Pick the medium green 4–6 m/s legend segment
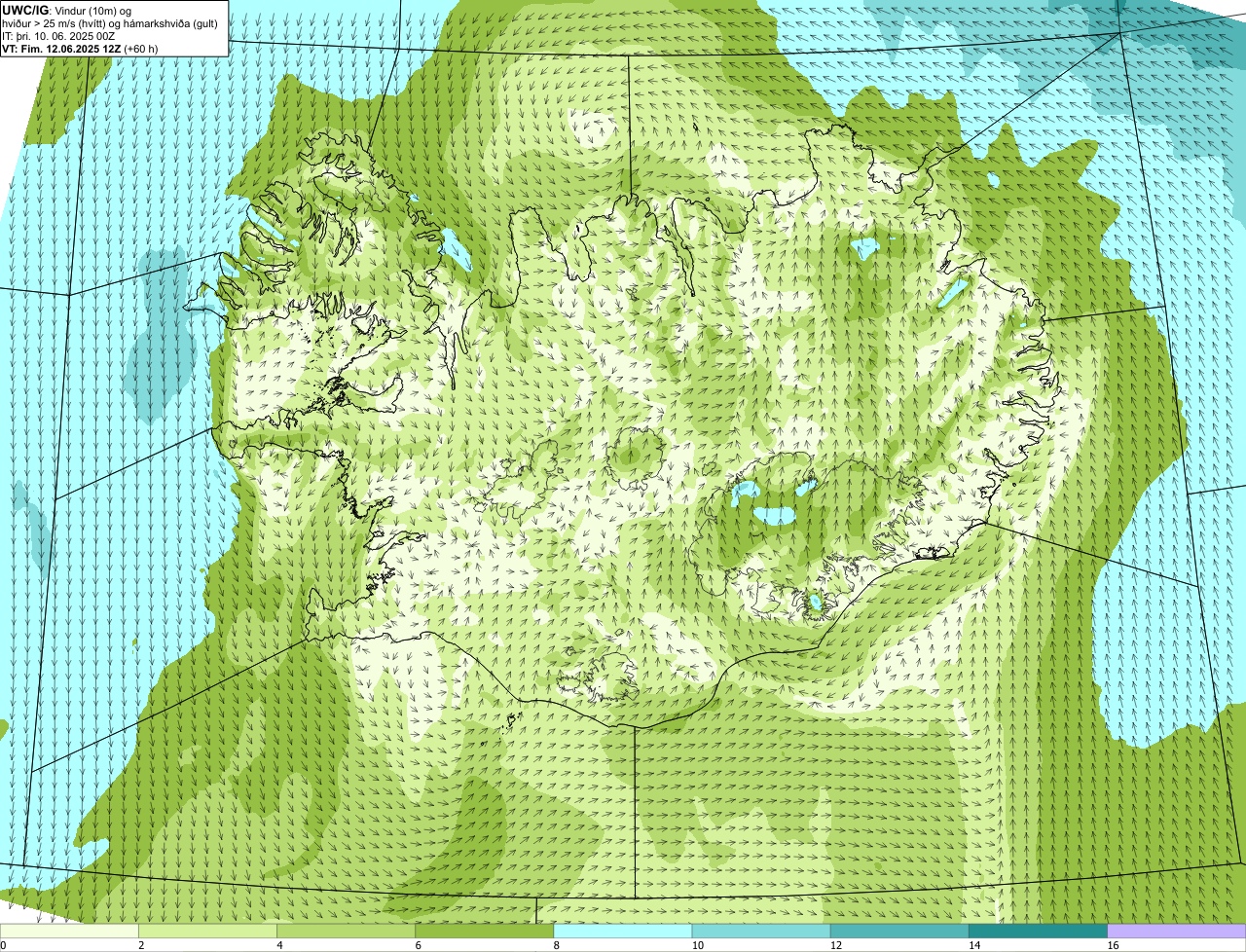Screen dimensions: 1246x952 coord(346,932)
